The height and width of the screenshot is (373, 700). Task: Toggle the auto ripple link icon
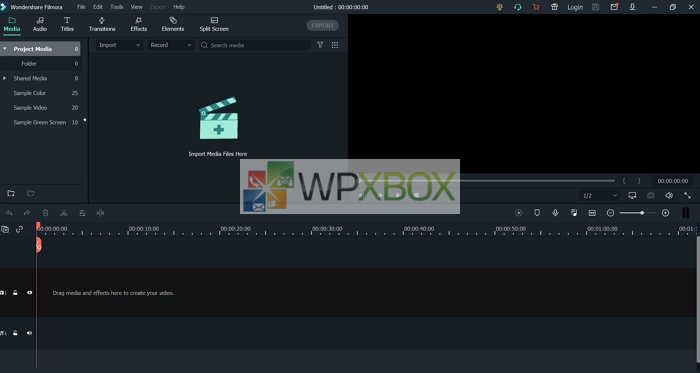(x=19, y=229)
